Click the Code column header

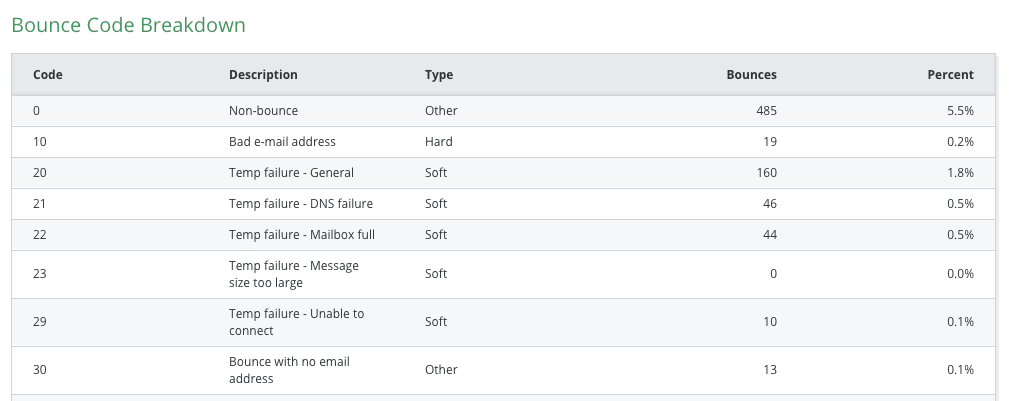pos(48,75)
